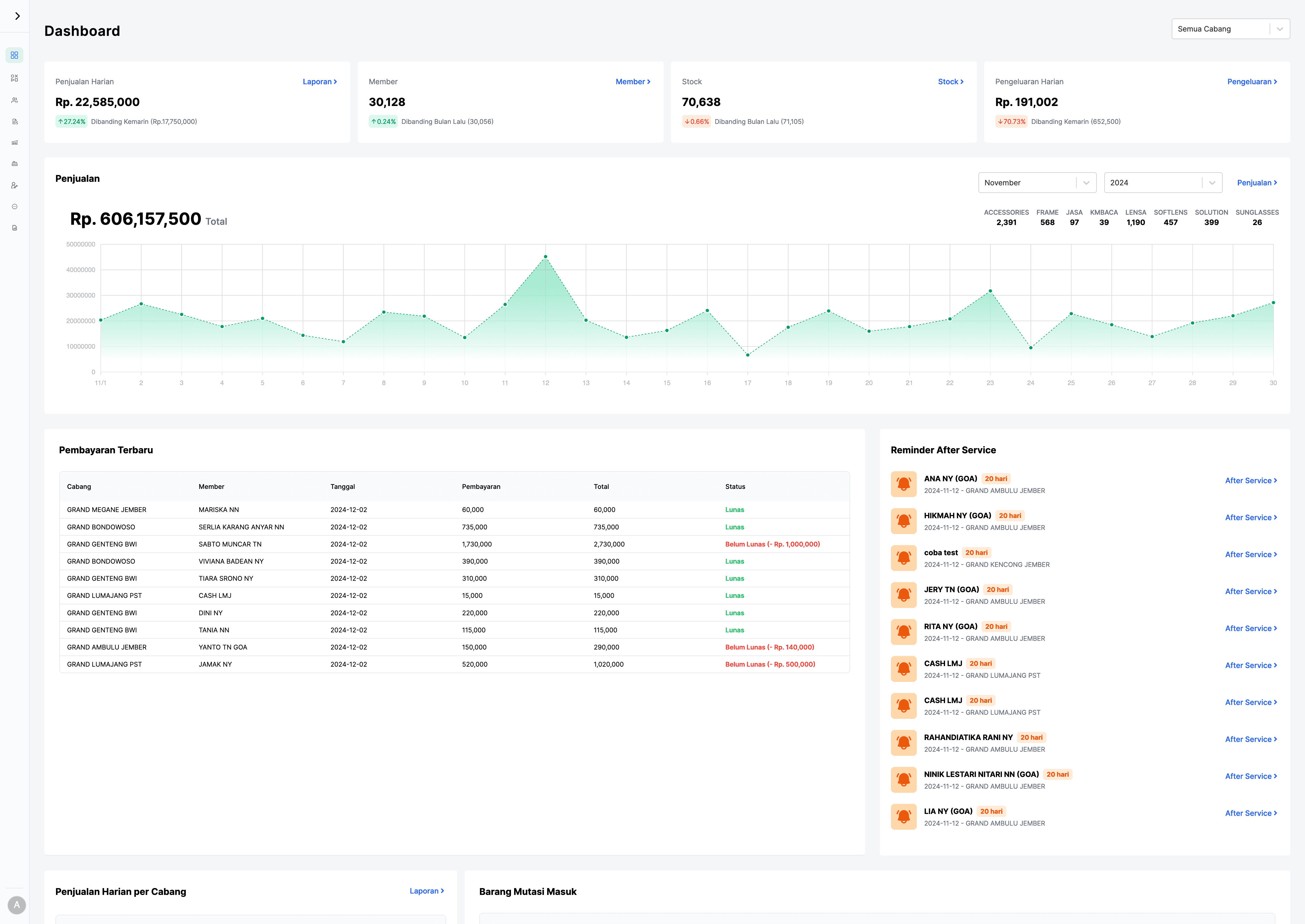The height and width of the screenshot is (924, 1305).
Task: Click the 27.24% increase badge
Action: (x=71, y=122)
